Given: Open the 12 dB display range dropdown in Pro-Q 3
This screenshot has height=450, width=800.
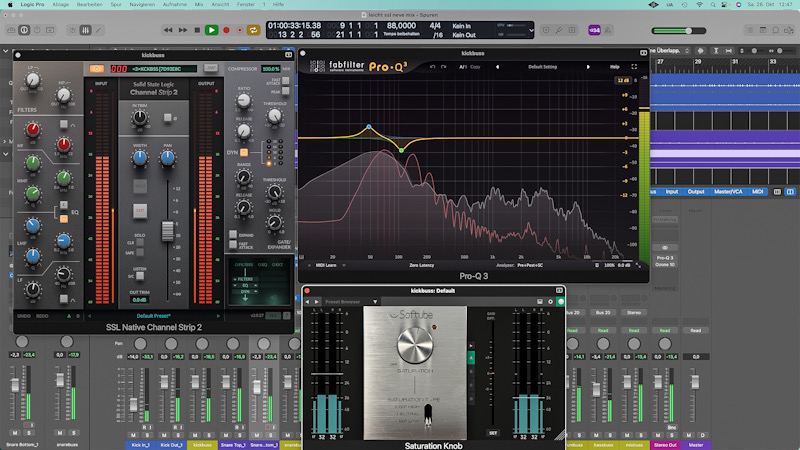Looking at the screenshot, I should coord(623,81).
